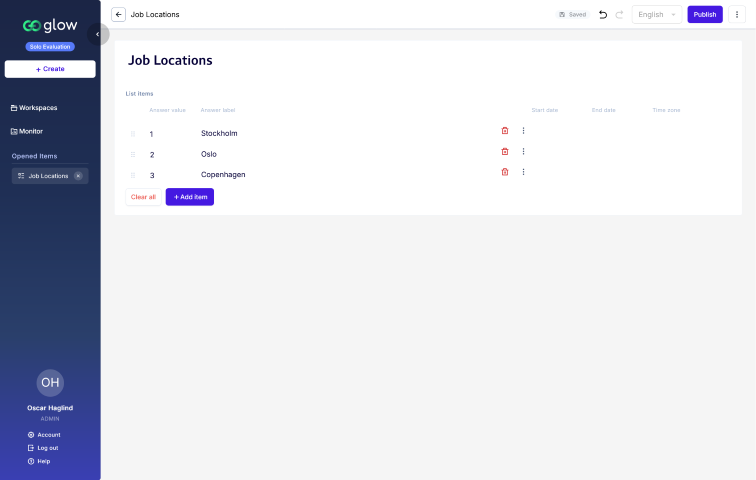Open the top bar more options menu
The height and width of the screenshot is (480, 756).
click(x=737, y=14)
